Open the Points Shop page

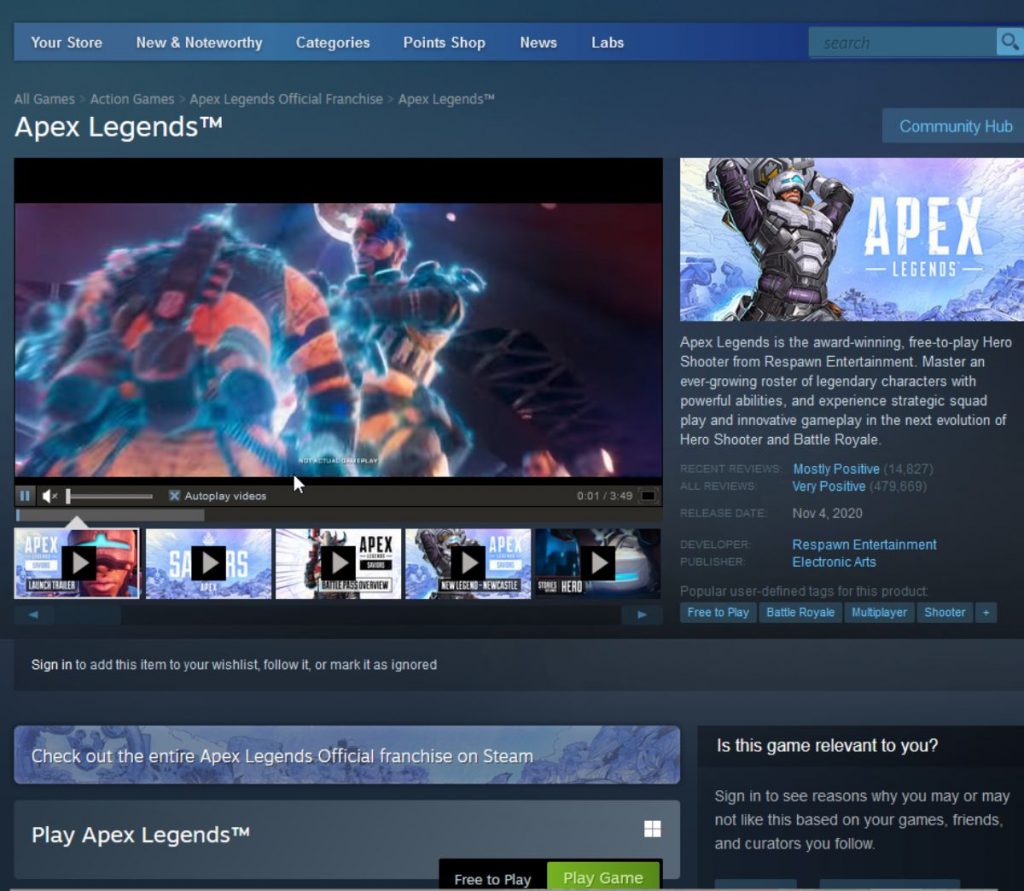point(444,42)
